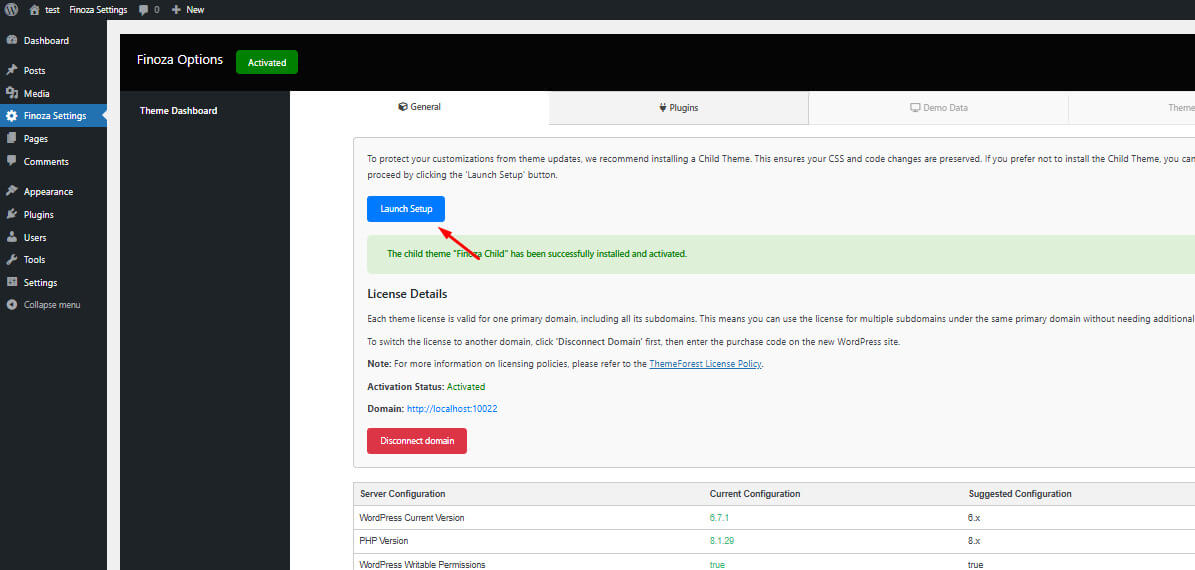
Task: Click the plug icon on Plugins tab
Action: pyautogui.click(x=663, y=107)
